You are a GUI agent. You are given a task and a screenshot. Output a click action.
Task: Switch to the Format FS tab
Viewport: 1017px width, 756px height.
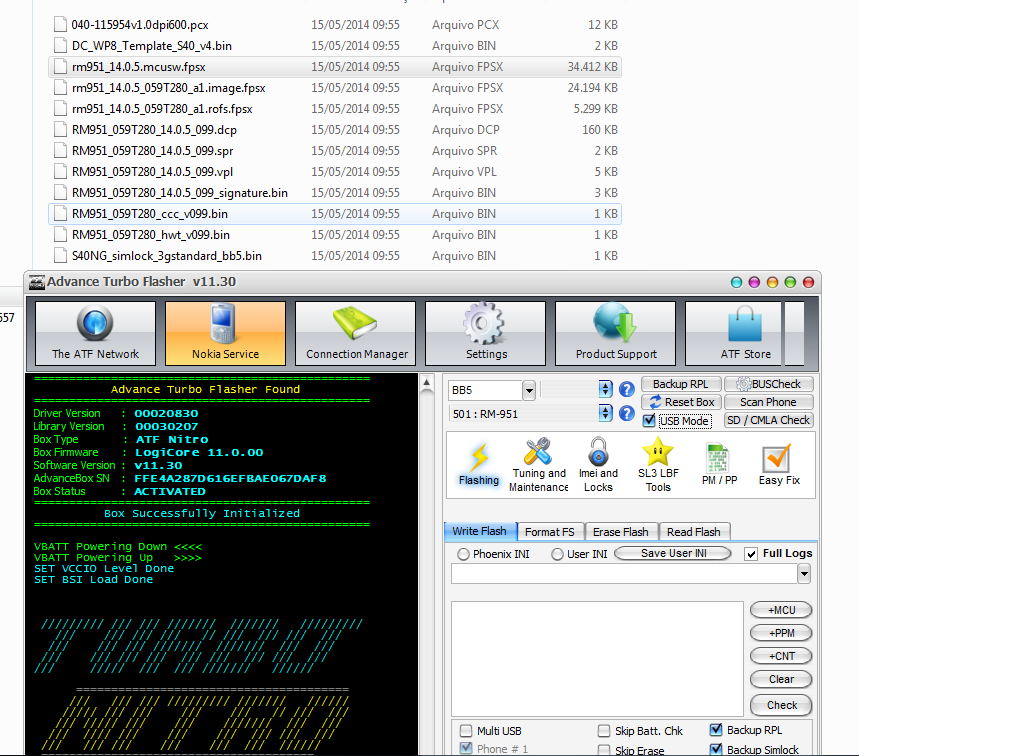pyautogui.click(x=549, y=532)
